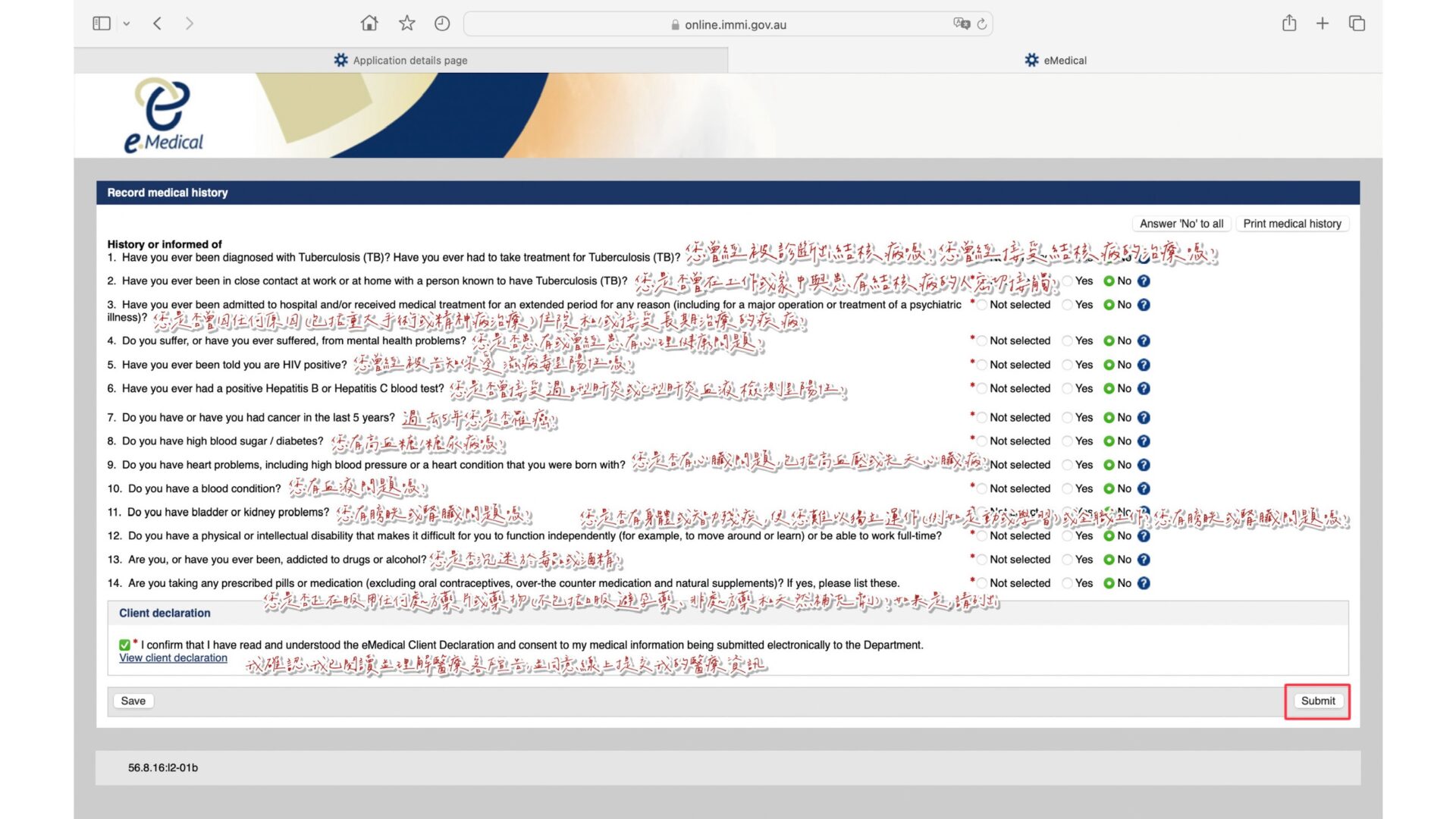Open the home page icon
The image size is (1456, 819).
tap(369, 24)
